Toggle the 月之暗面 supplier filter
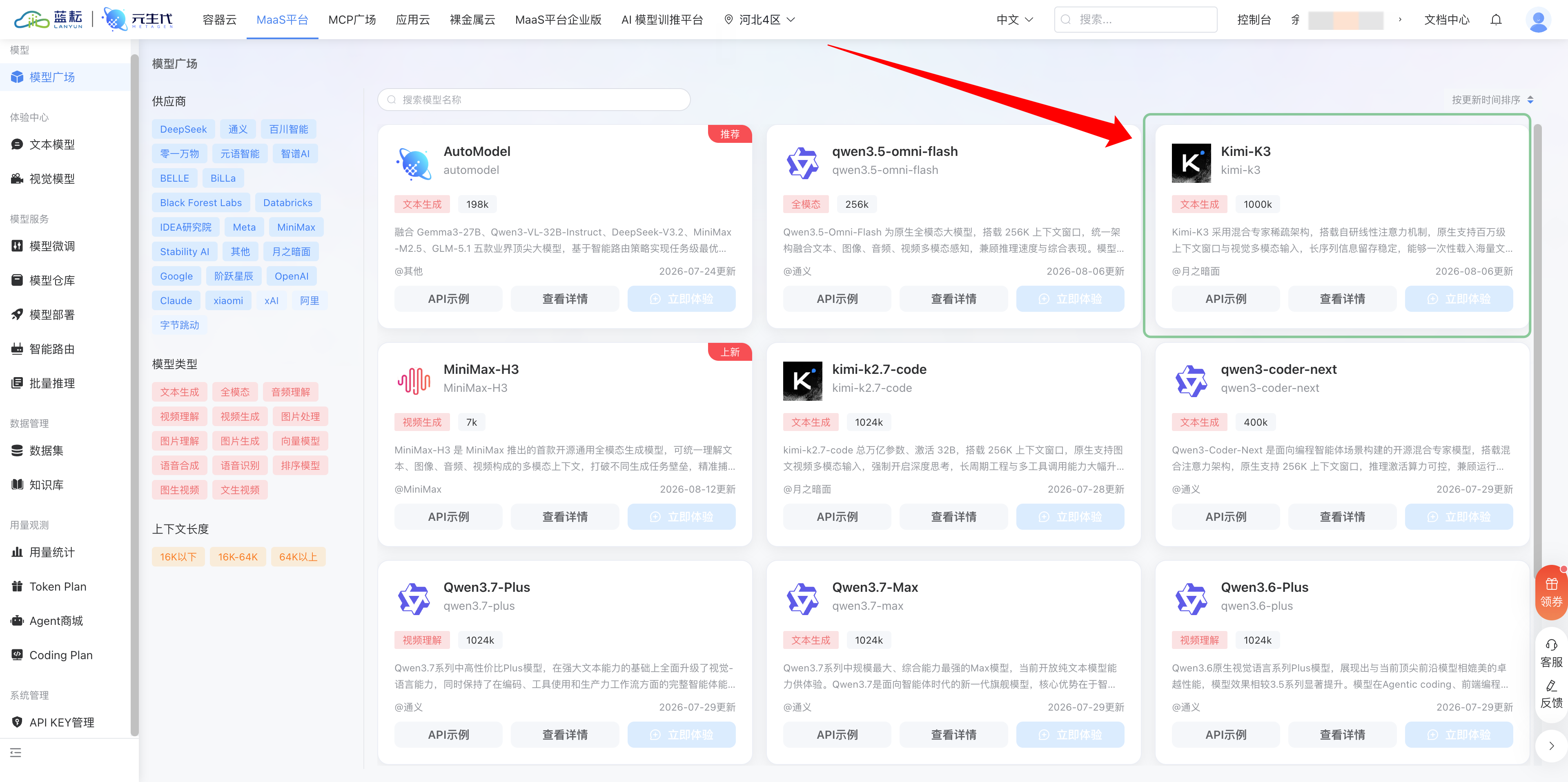 (291, 251)
